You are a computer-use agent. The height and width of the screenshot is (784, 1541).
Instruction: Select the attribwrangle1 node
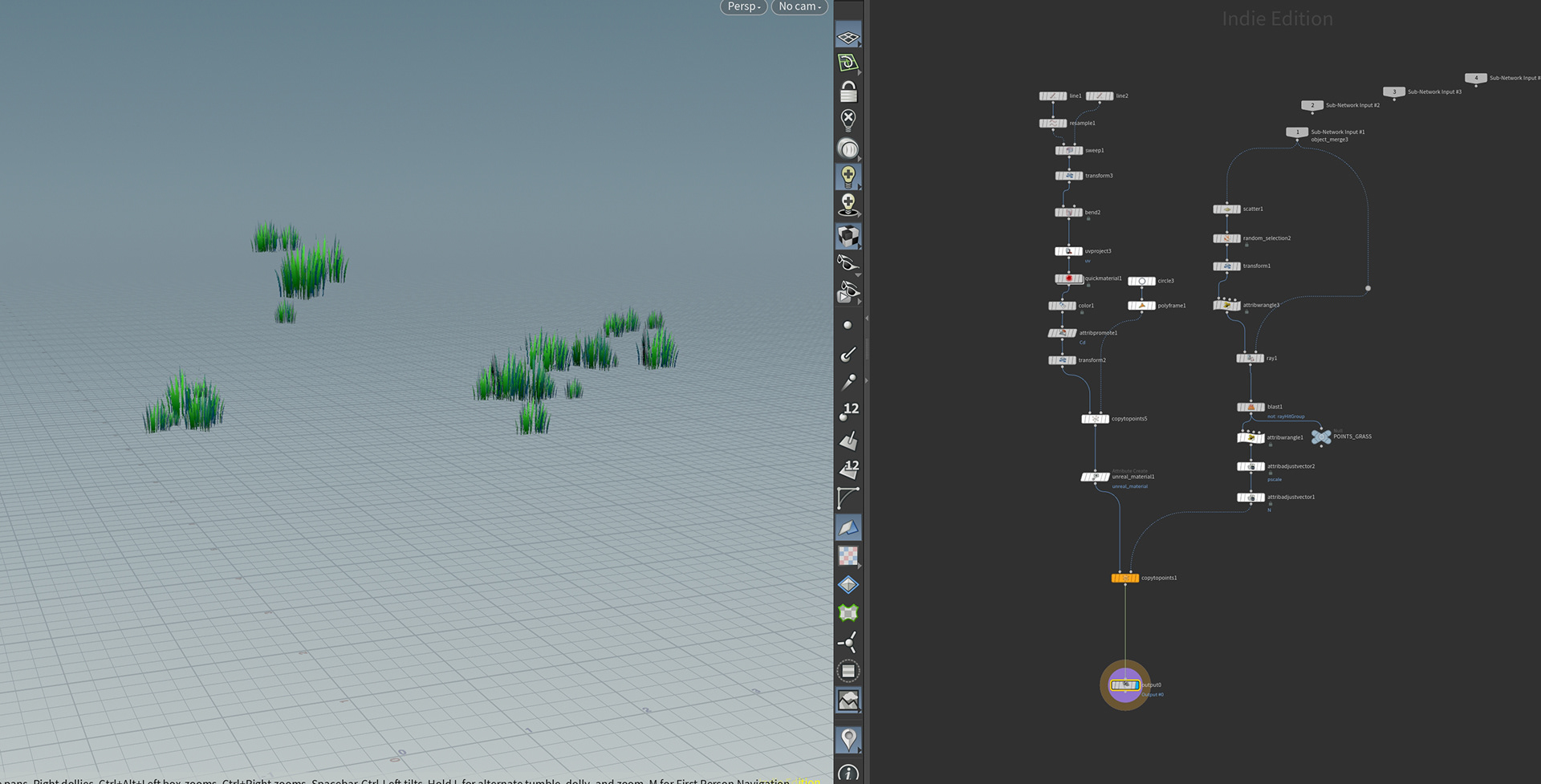point(1250,437)
